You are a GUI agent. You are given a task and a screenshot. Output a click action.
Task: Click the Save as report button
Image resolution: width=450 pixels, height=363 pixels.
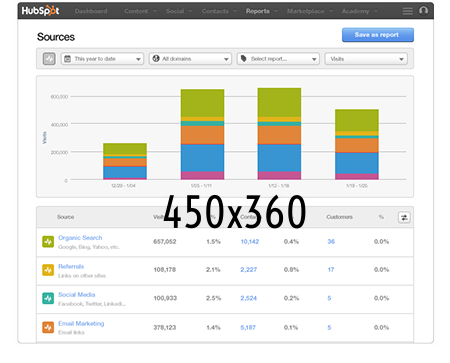pos(378,35)
